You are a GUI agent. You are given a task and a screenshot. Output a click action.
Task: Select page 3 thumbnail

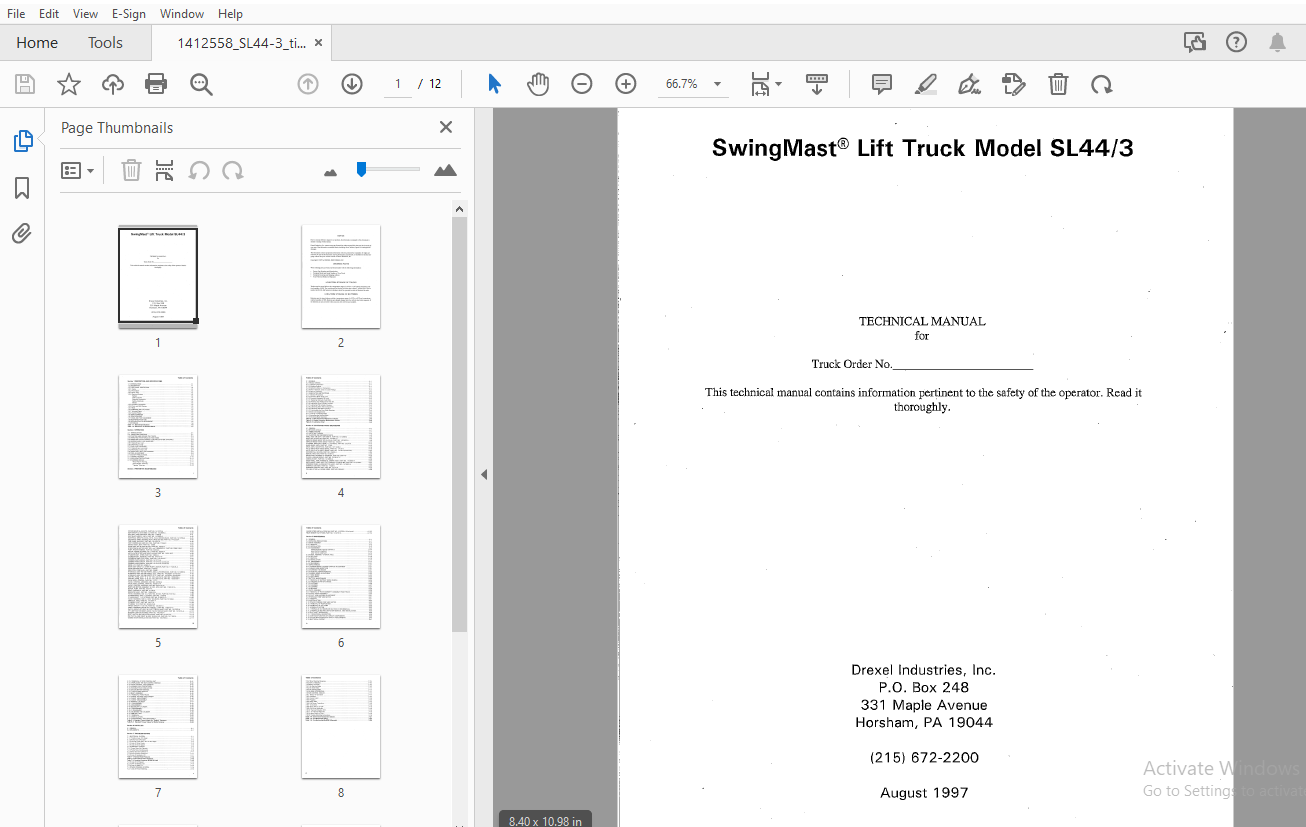(158, 426)
